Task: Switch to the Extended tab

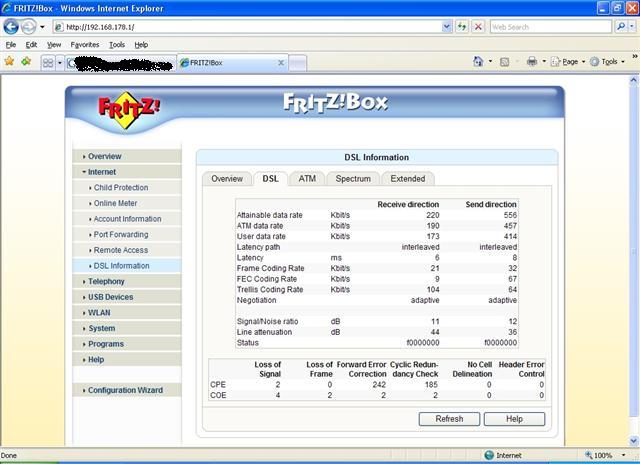Action: tap(408, 179)
